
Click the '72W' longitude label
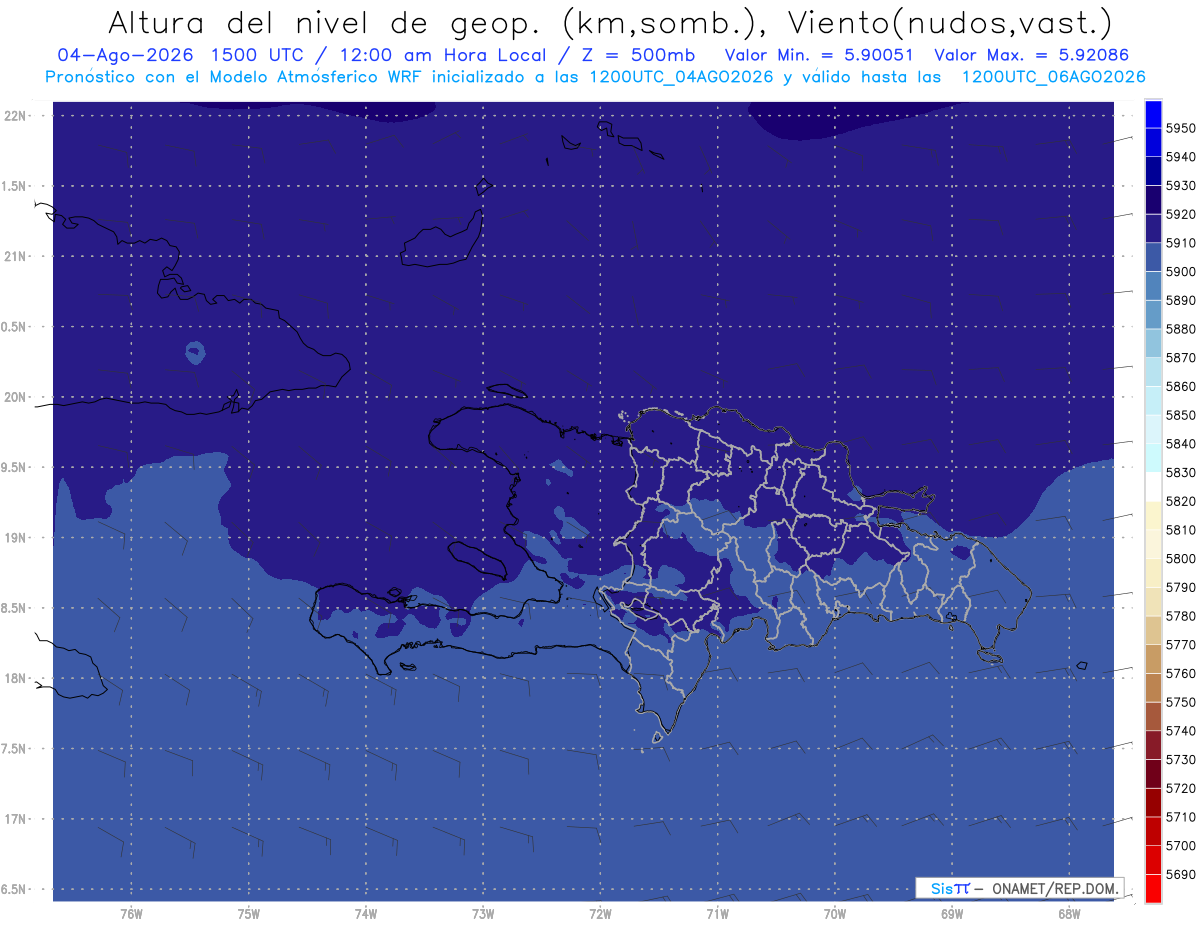[600, 914]
